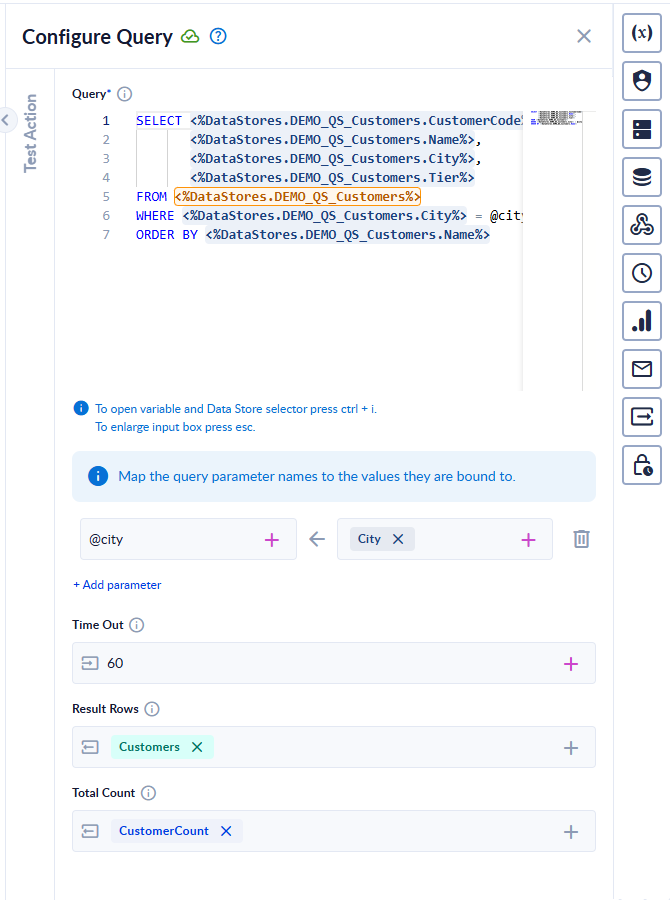
Task: Open the server connections panel icon
Action: 642,129
